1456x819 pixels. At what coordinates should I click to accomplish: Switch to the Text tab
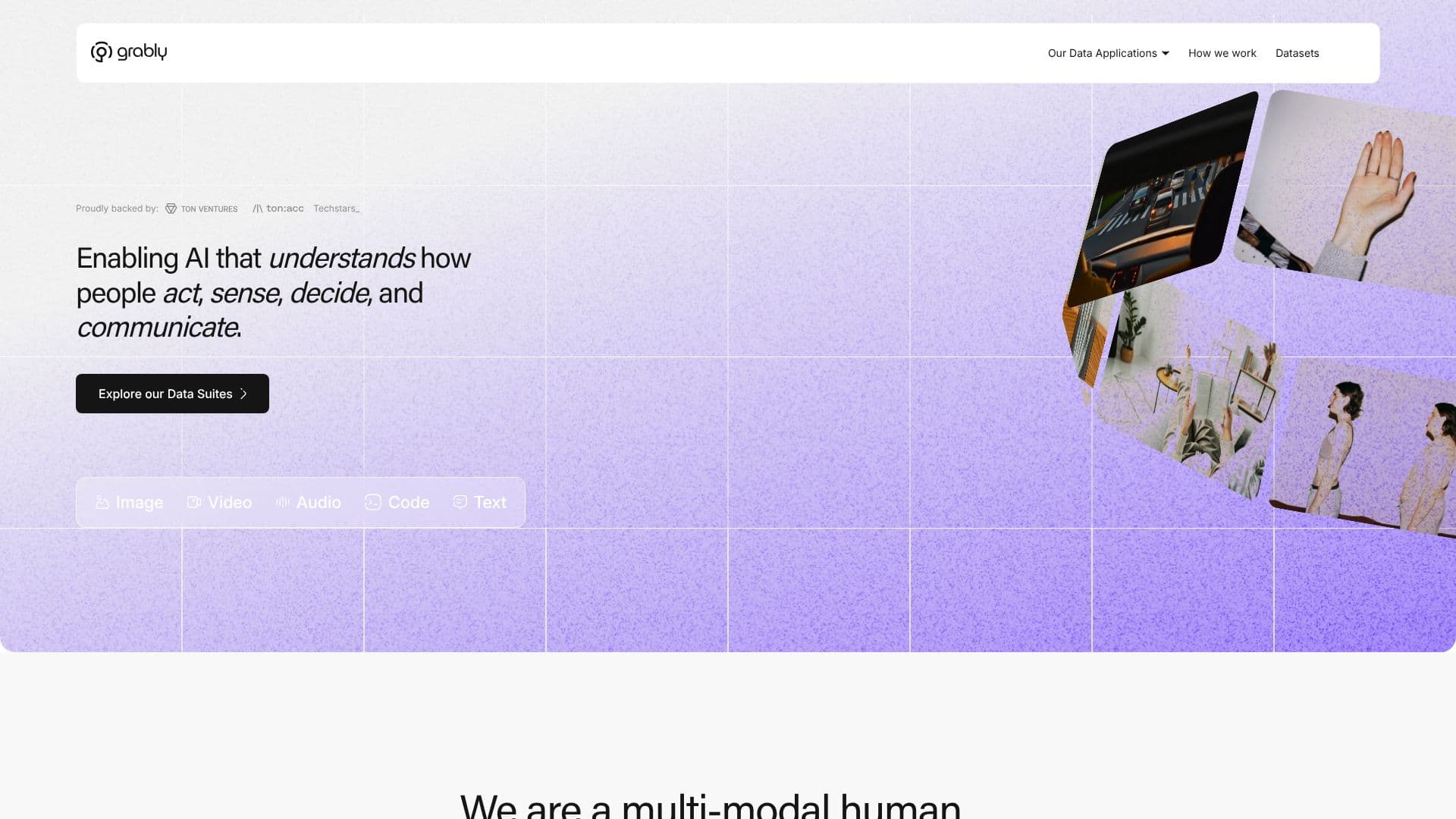480,502
